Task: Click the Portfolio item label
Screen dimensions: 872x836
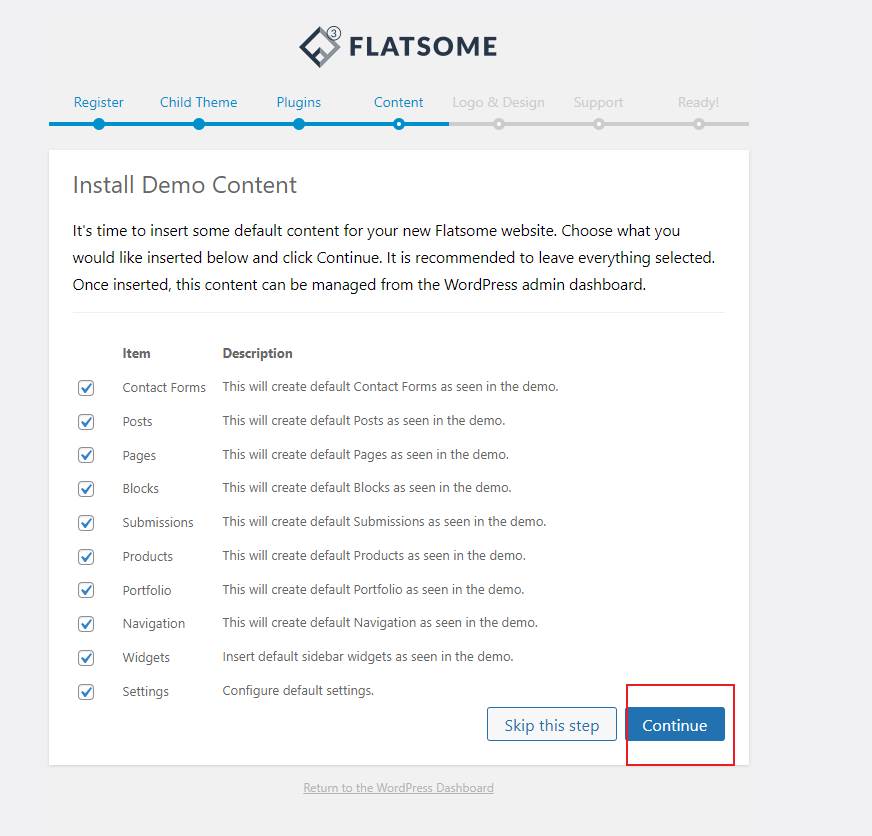Action: point(147,590)
